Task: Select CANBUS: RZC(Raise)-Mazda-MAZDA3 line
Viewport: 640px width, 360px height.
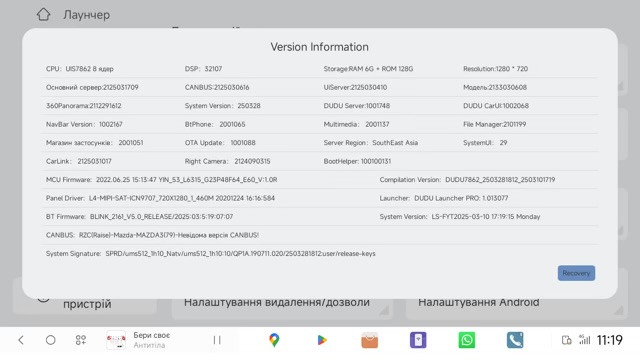Action: pyautogui.click(x=152, y=235)
